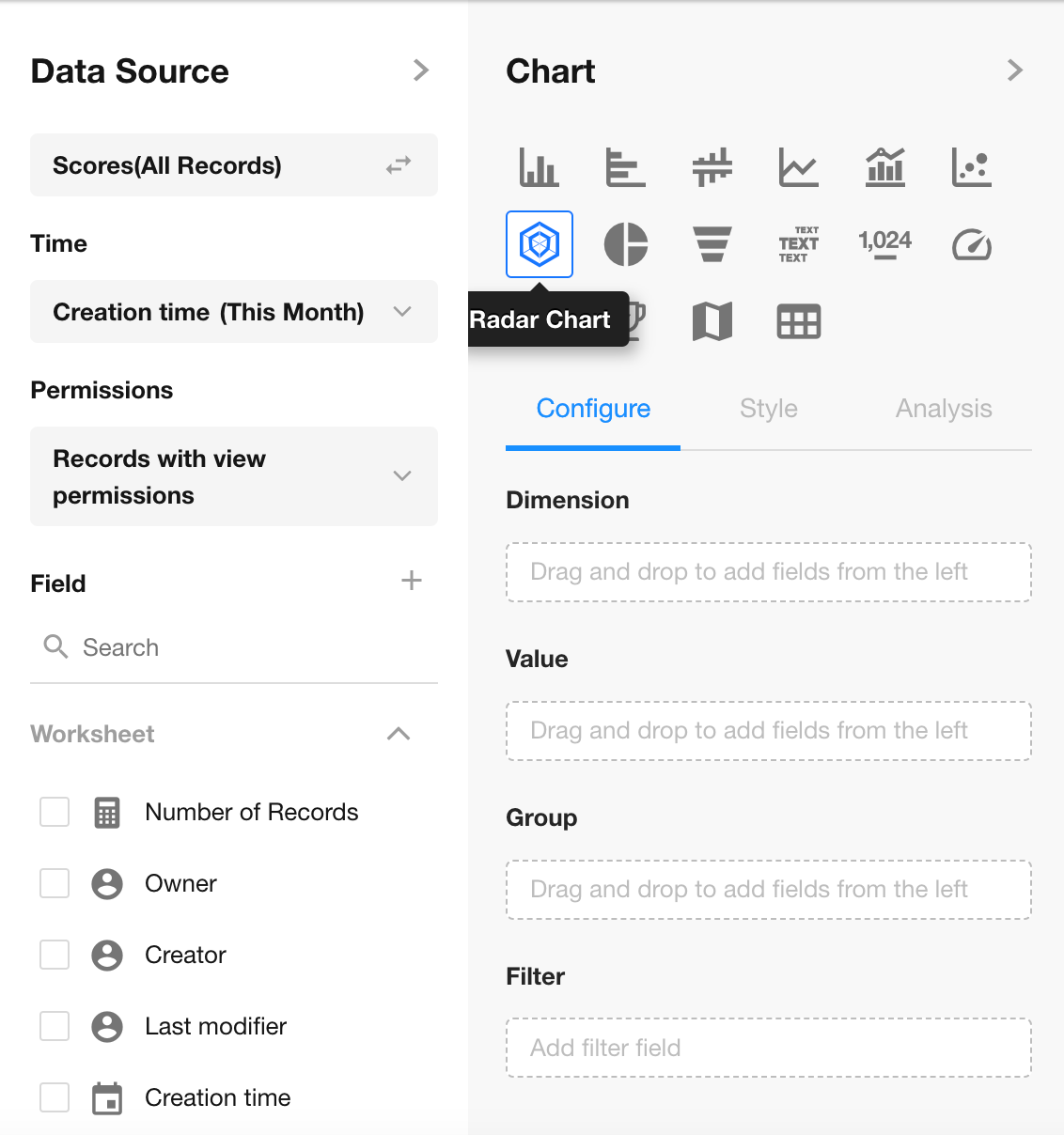The height and width of the screenshot is (1135, 1064).
Task: Pick the funnel chart type
Action: 712,244
